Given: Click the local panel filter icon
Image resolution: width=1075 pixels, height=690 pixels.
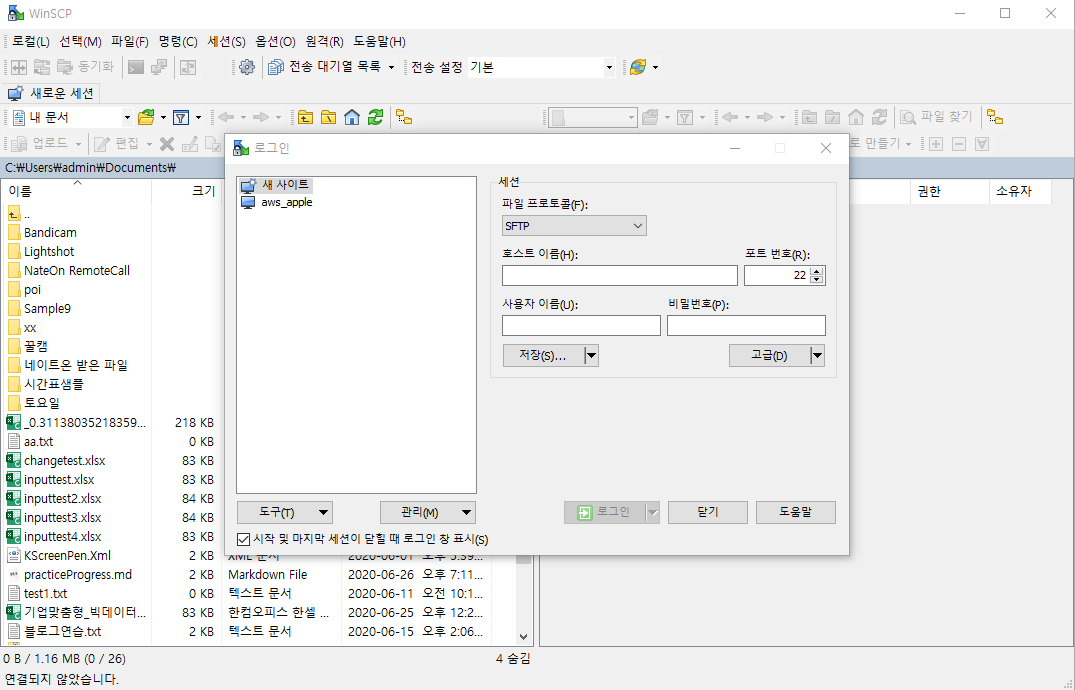Looking at the screenshot, I should point(181,117).
